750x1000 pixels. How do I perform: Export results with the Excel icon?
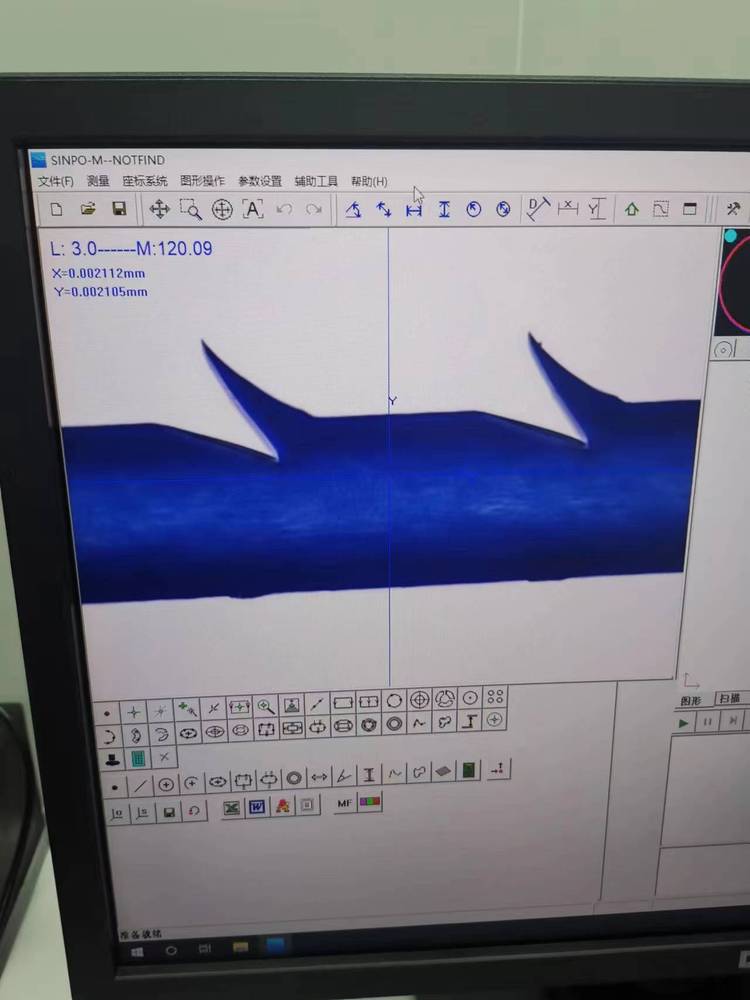pos(232,808)
